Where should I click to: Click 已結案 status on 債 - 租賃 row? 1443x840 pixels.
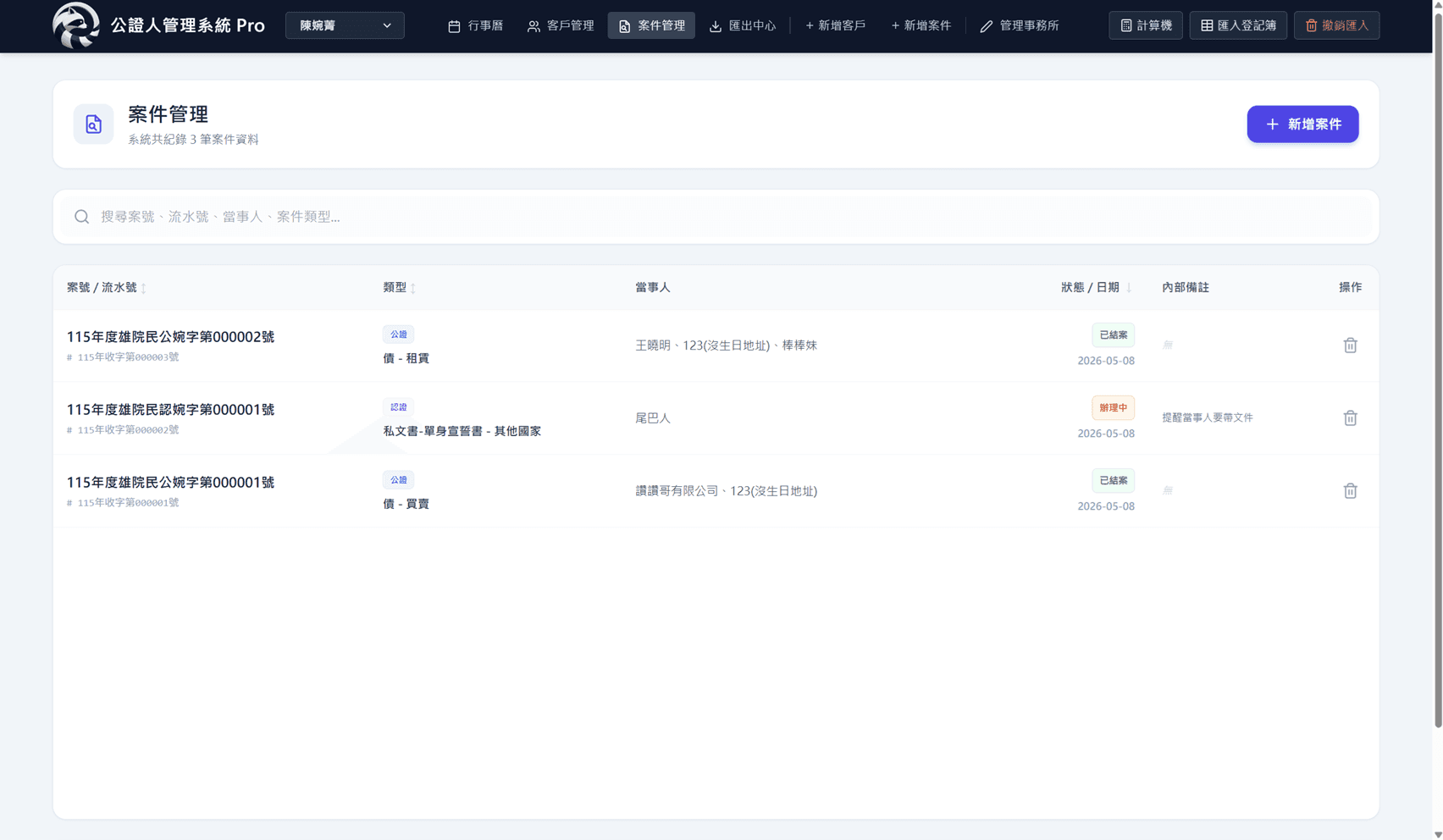coord(1113,335)
